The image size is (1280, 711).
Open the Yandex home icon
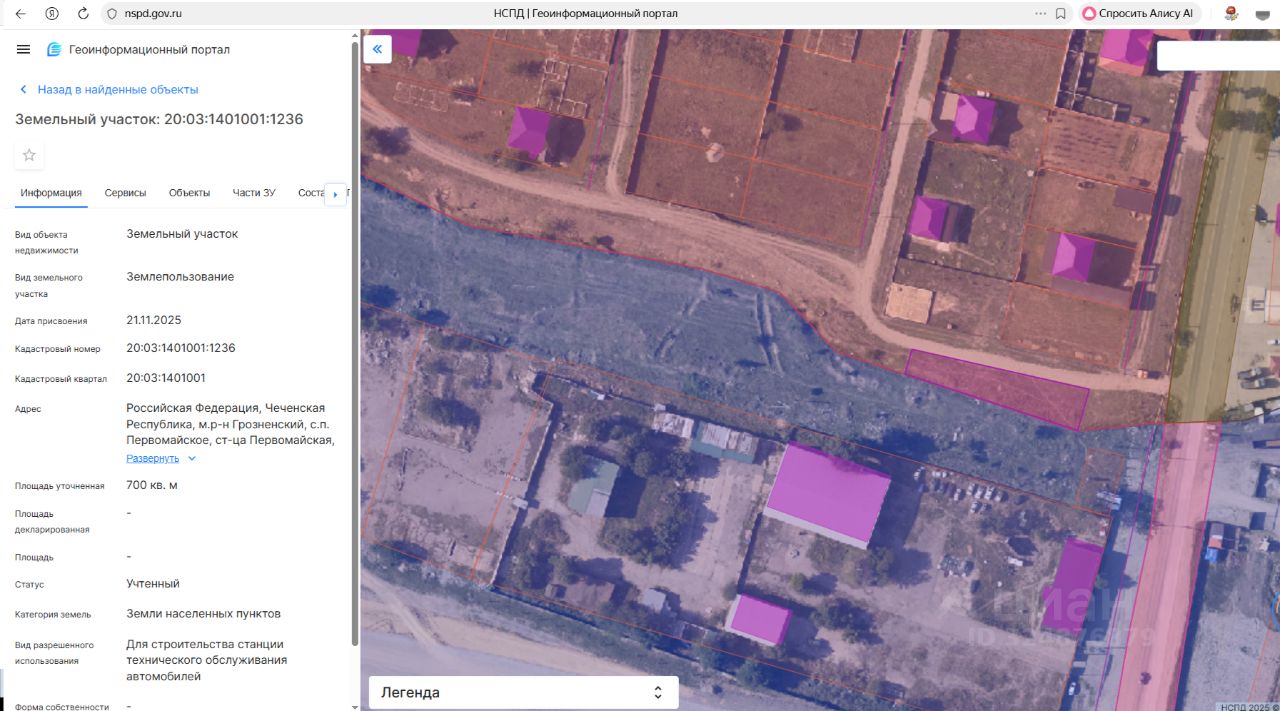pyautogui.click(x=51, y=14)
